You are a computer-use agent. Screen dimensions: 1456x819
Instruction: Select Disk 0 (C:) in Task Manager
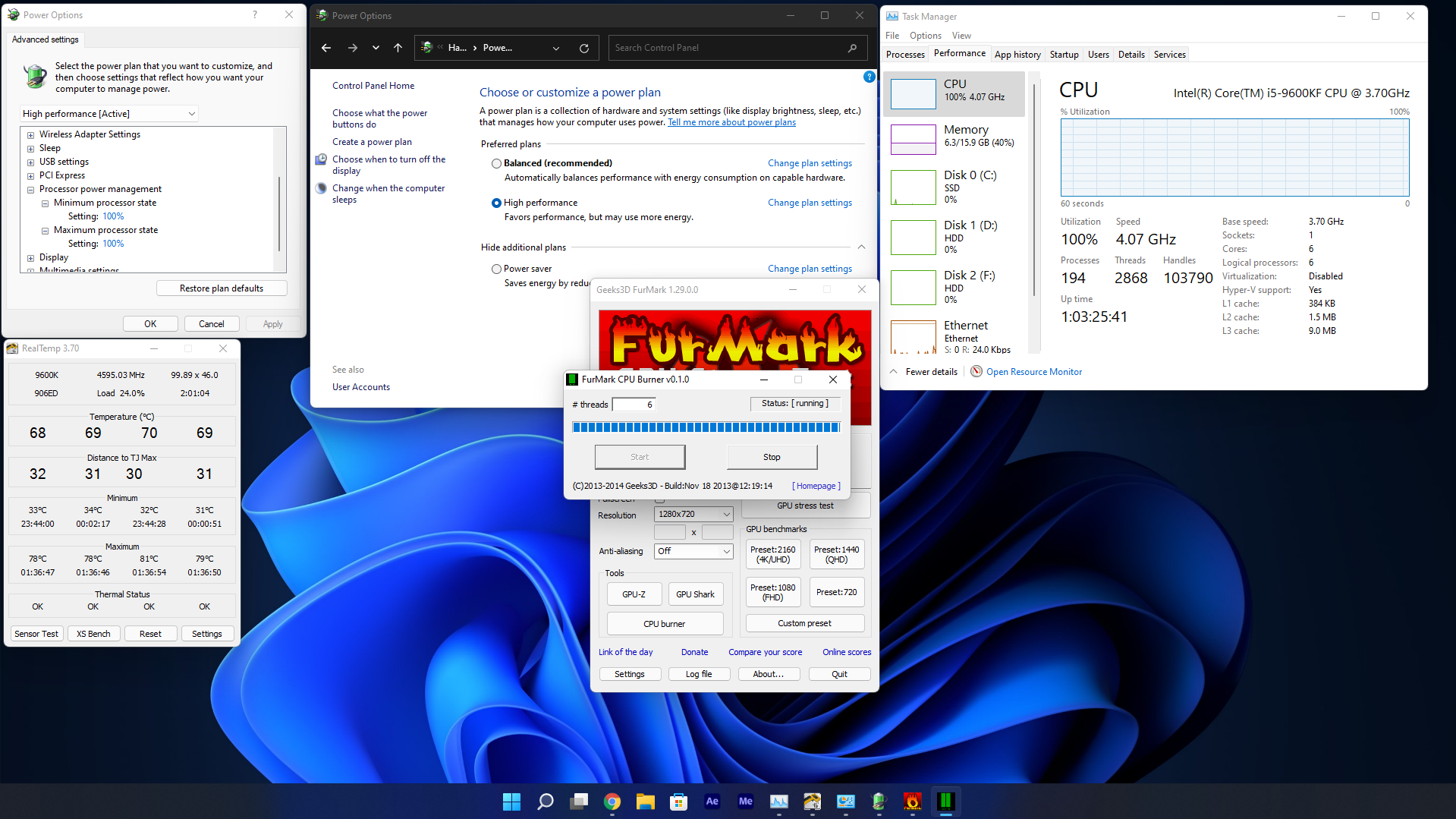954,187
